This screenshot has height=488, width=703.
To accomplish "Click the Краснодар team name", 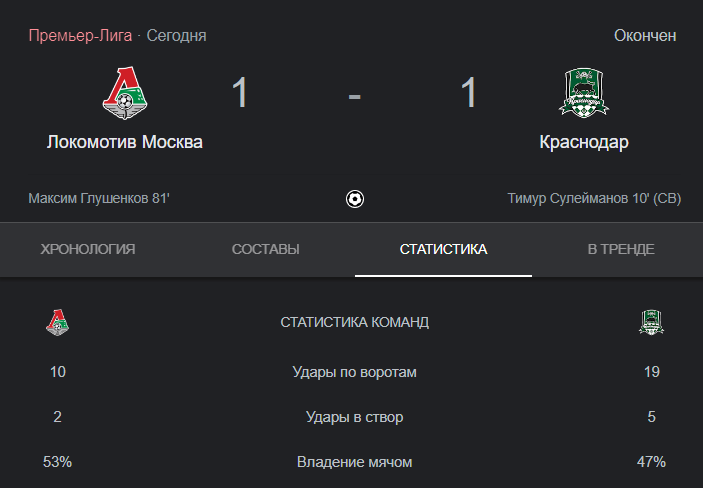I will (x=584, y=142).
